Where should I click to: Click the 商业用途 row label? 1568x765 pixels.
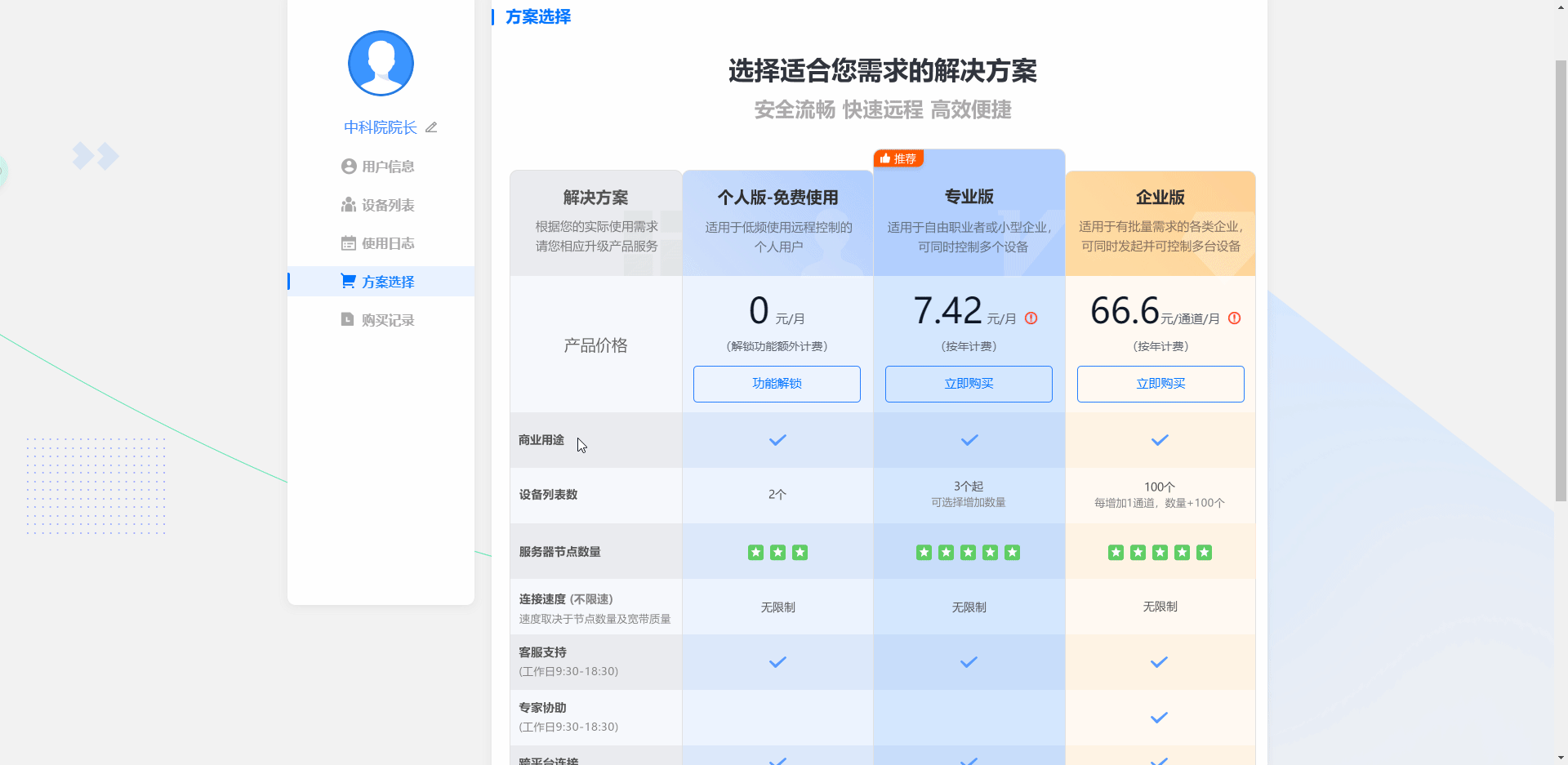[x=541, y=440]
